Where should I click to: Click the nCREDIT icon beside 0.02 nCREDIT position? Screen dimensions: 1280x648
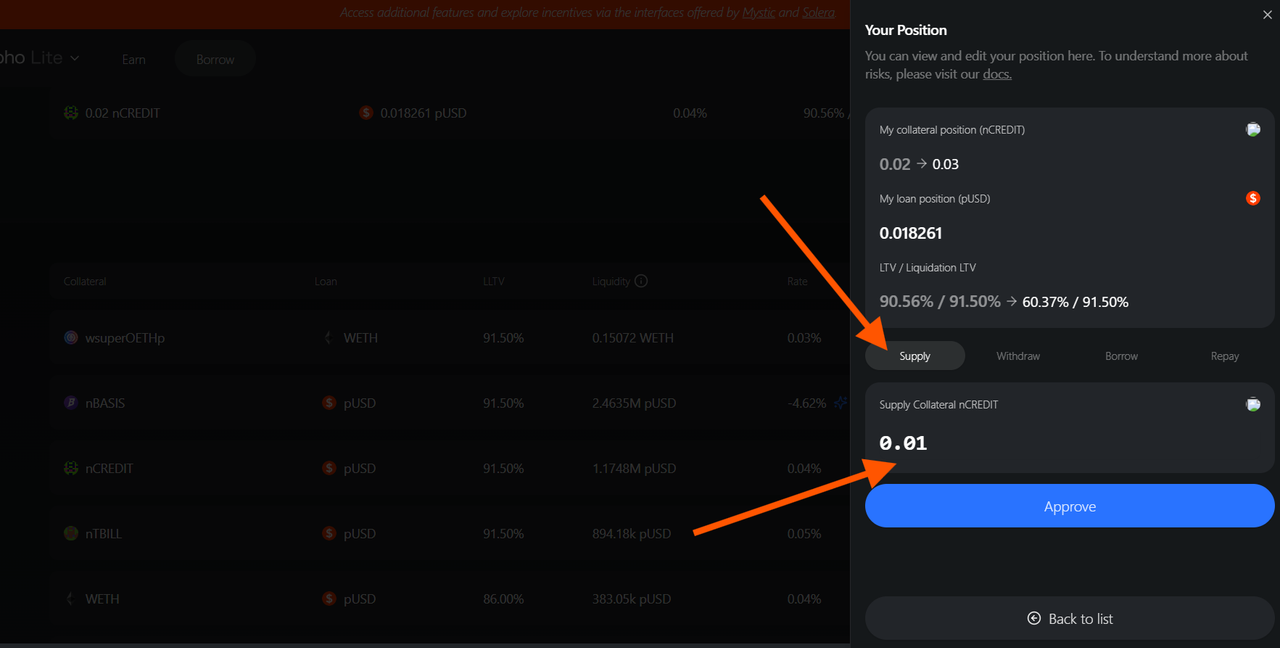71,113
